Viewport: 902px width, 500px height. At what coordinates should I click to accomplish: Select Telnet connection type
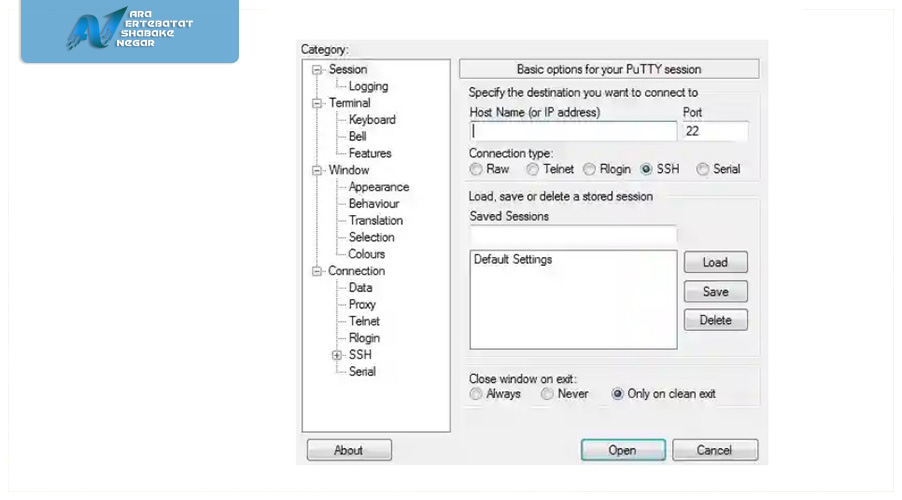coord(533,169)
